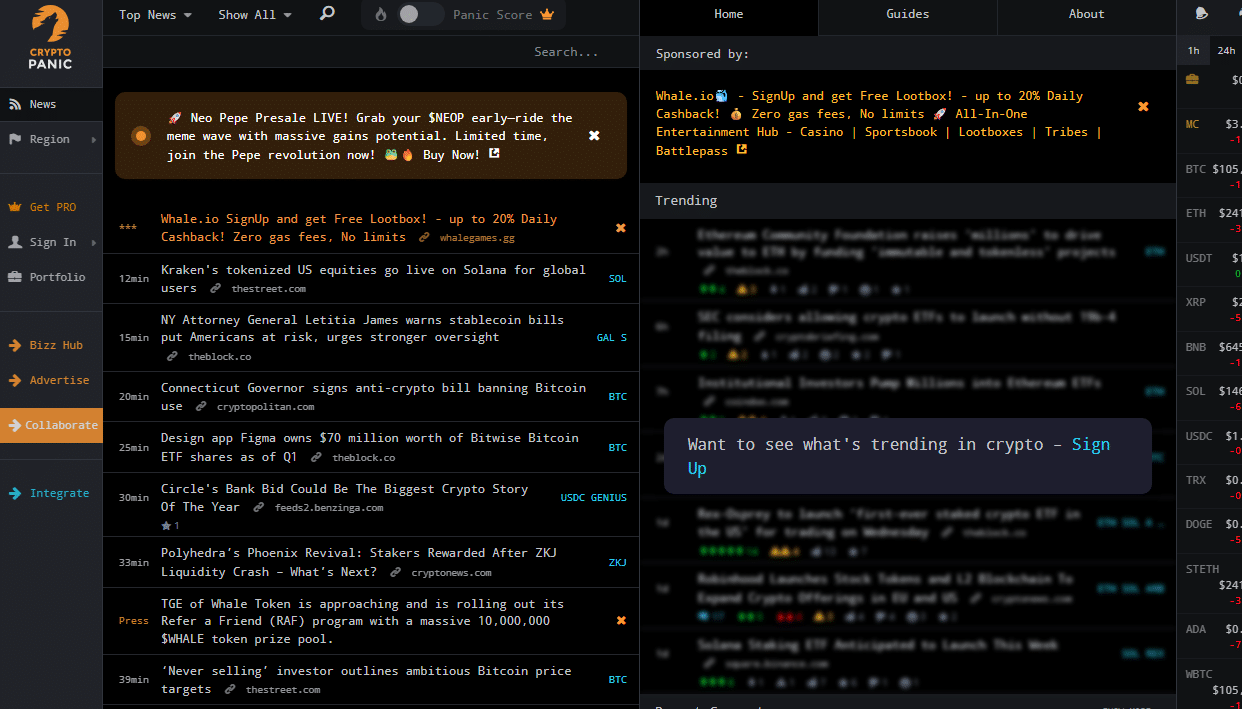Click the USDC tag on Circle's Bank Bid row
Viewport: 1242px width, 709px height.
pos(573,498)
